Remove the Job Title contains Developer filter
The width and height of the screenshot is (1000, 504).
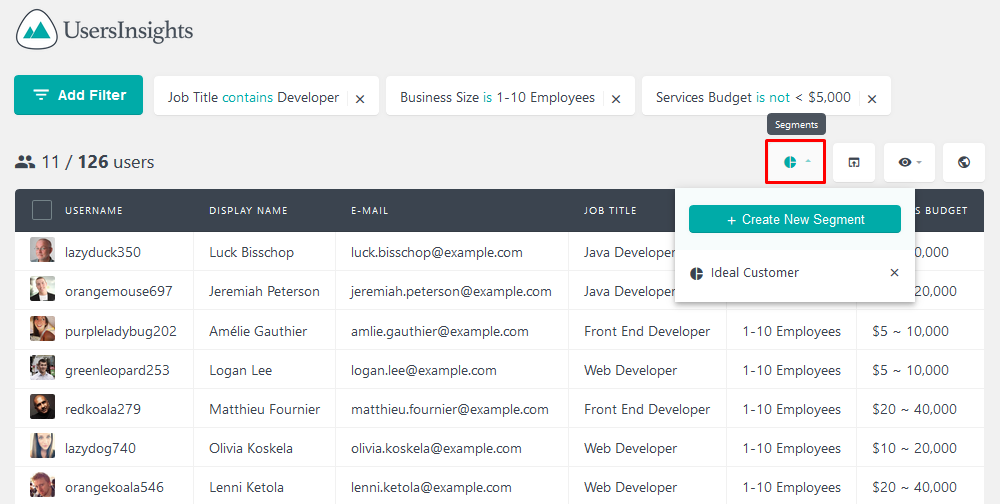pos(360,99)
